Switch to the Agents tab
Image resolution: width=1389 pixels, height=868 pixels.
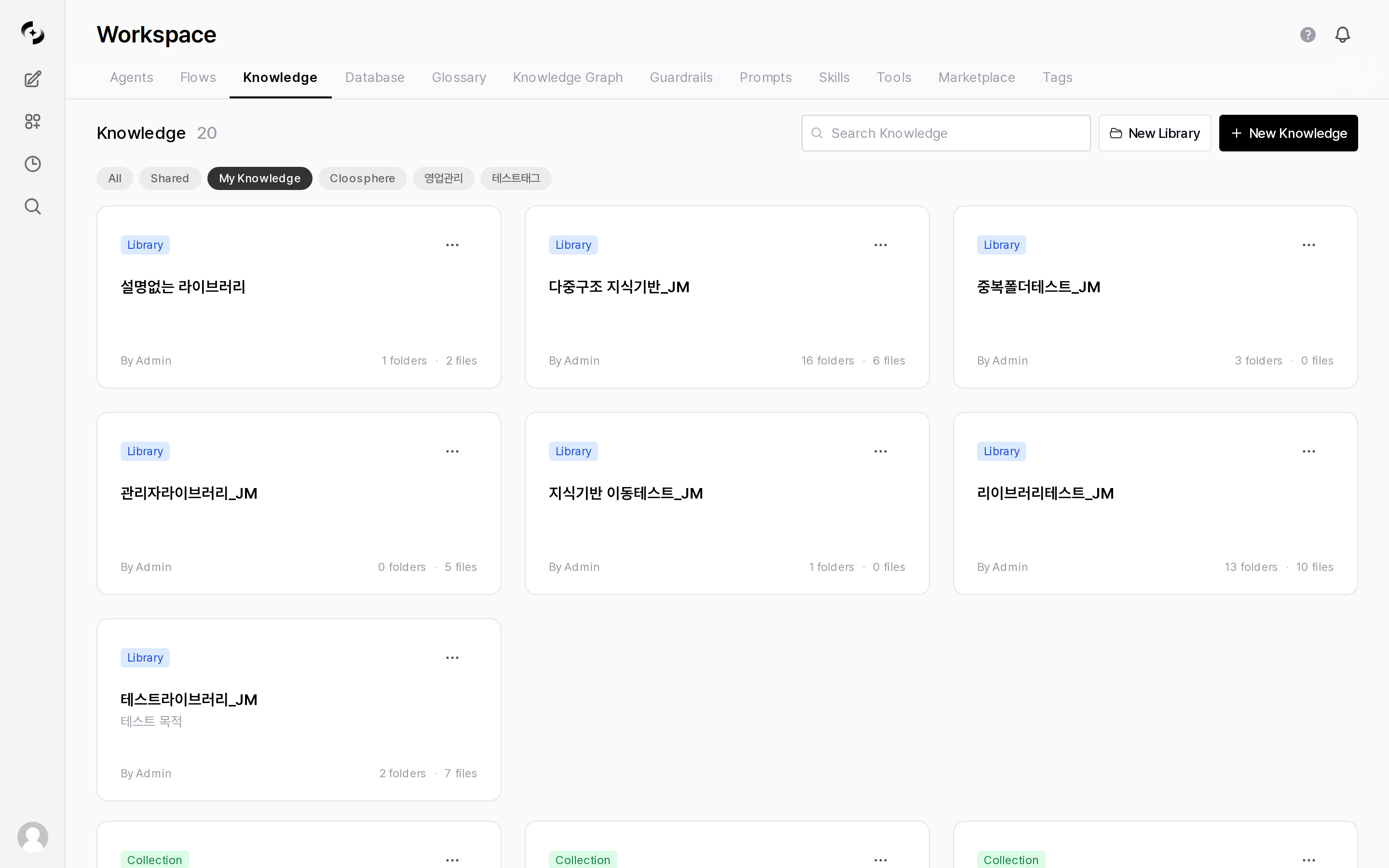point(132,78)
